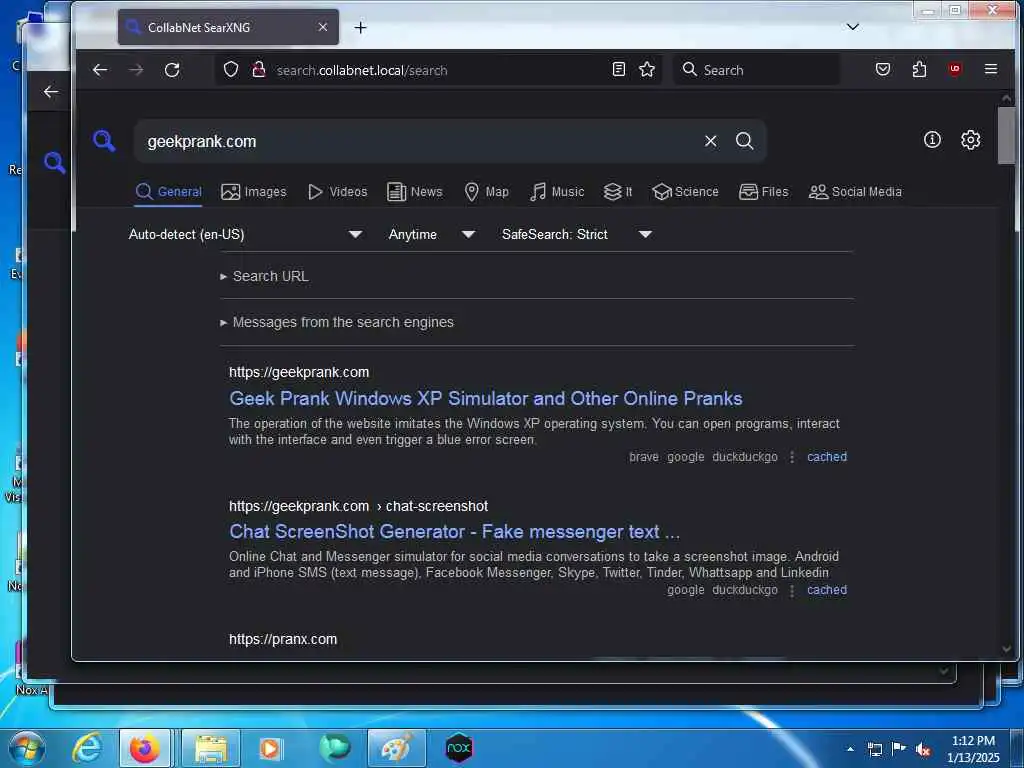Open a new tab with plus button
The image size is (1024, 768).
tap(360, 27)
